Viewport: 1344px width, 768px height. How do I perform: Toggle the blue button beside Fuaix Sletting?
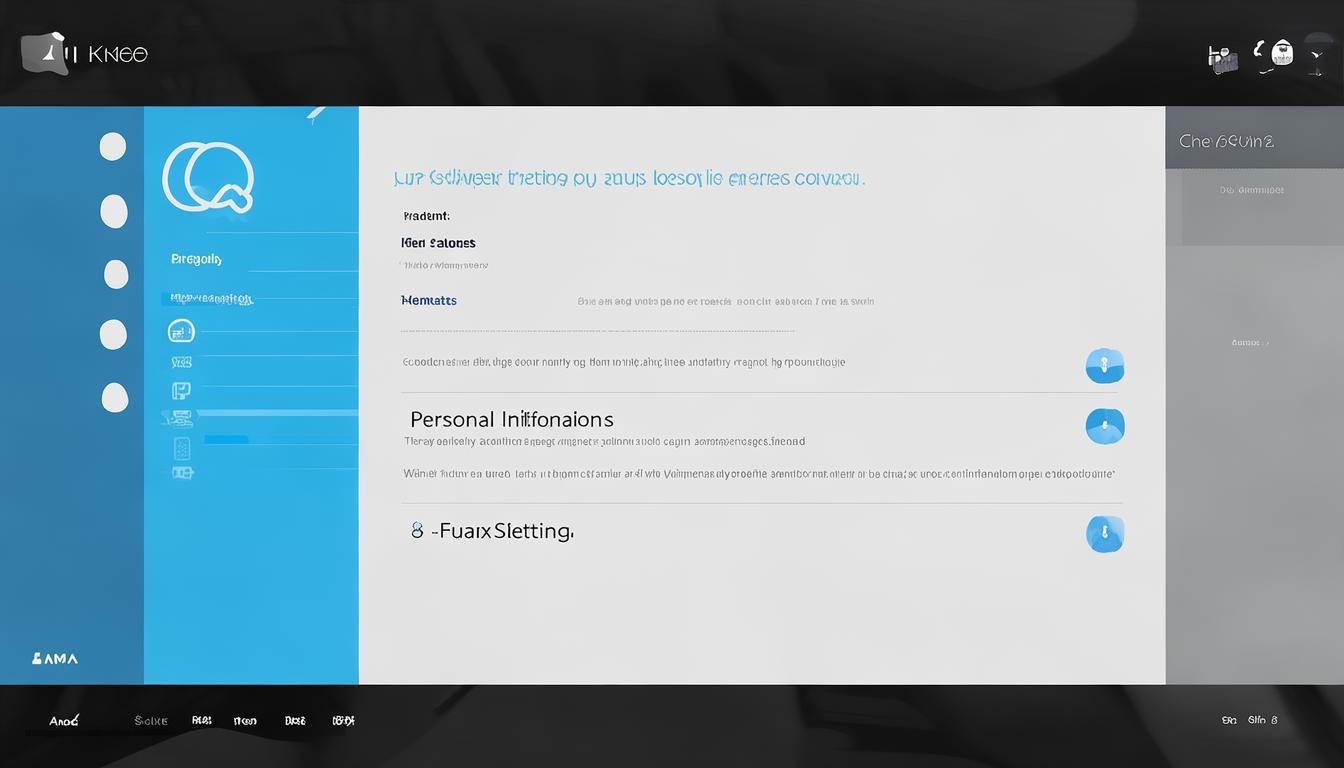click(1104, 534)
